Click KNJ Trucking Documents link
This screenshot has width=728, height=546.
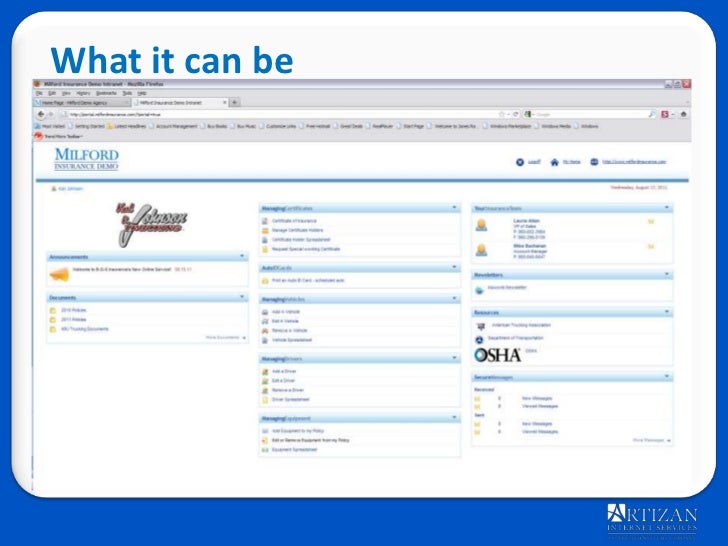click(84, 329)
